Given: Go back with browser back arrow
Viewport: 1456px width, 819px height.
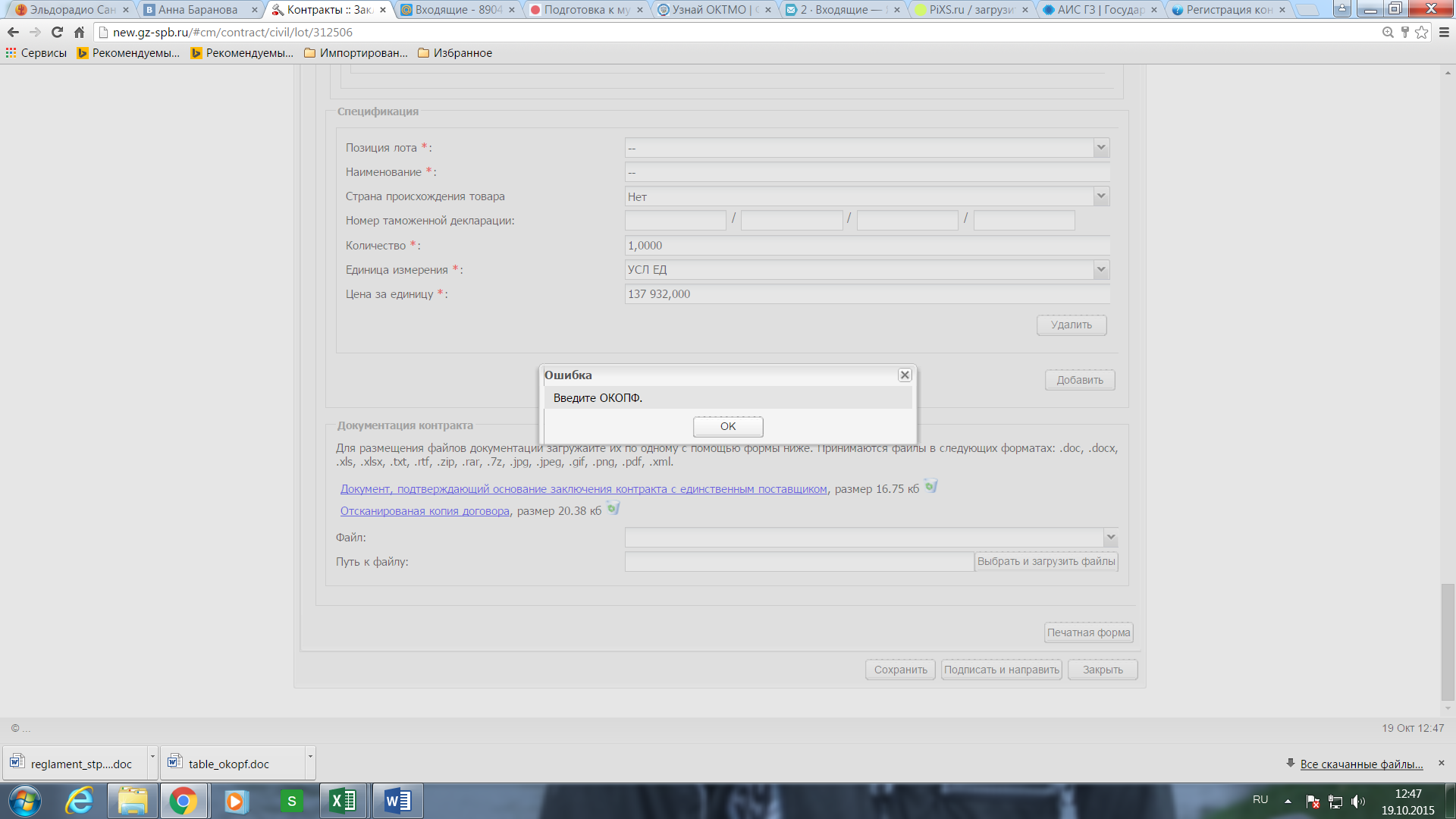Looking at the screenshot, I should 13,32.
